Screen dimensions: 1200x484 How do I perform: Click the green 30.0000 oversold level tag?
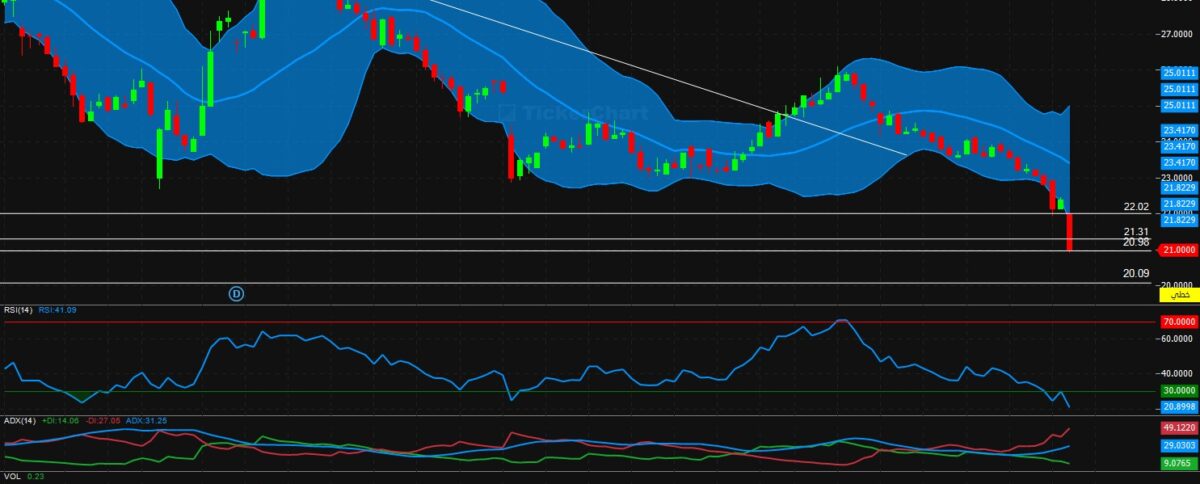pyautogui.click(x=1179, y=391)
